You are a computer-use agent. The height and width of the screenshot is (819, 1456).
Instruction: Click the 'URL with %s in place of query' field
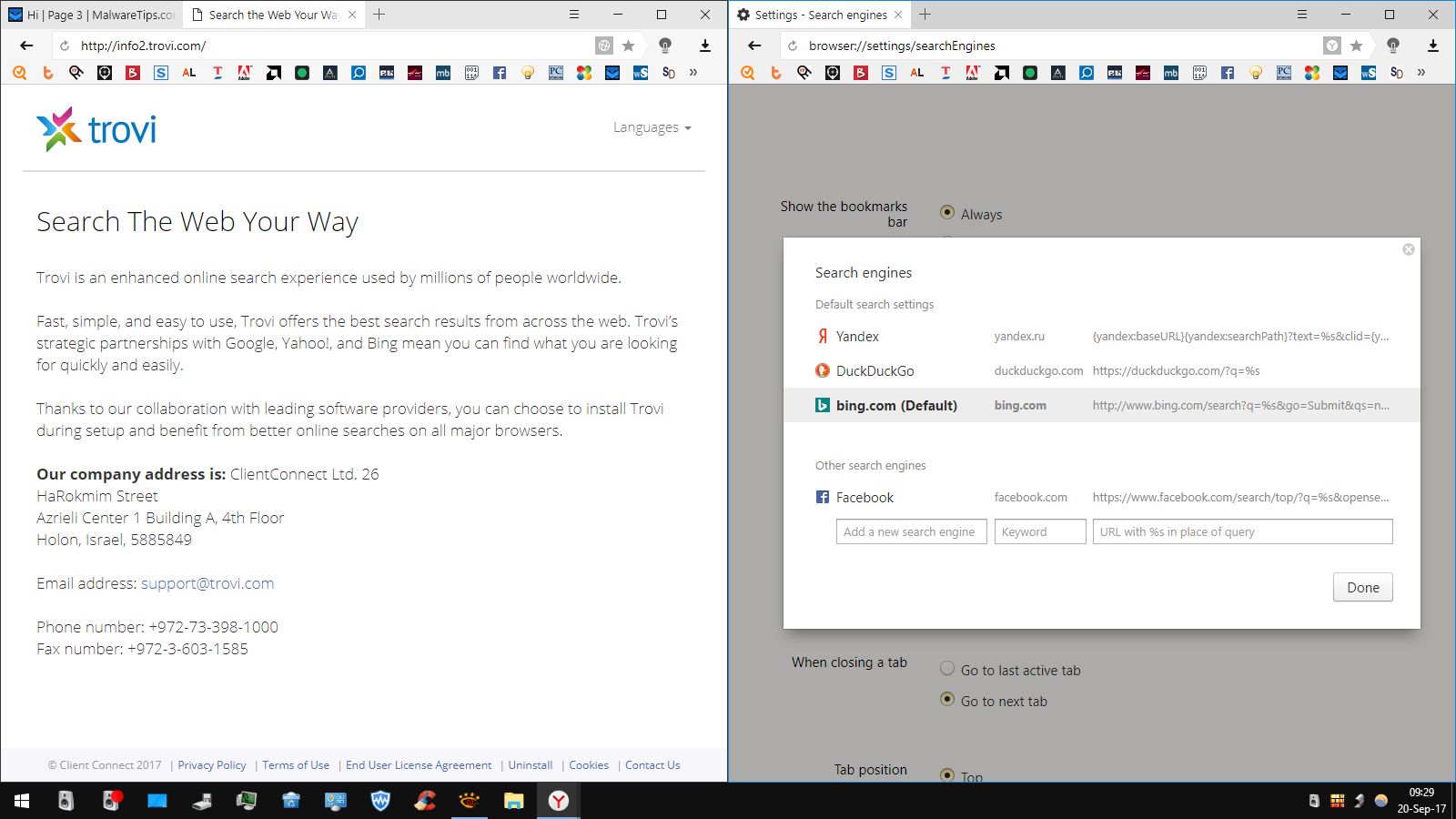[x=1243, y=531]
